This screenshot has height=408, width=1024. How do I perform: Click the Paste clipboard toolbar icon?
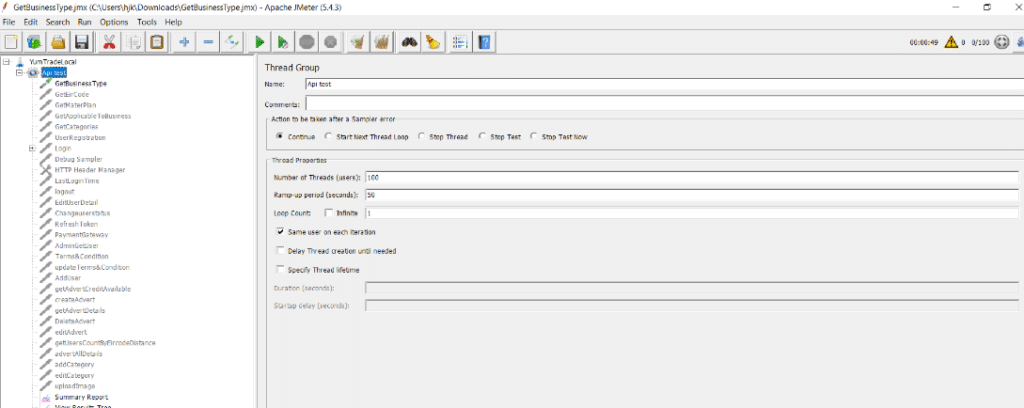(x=157, y=42)
